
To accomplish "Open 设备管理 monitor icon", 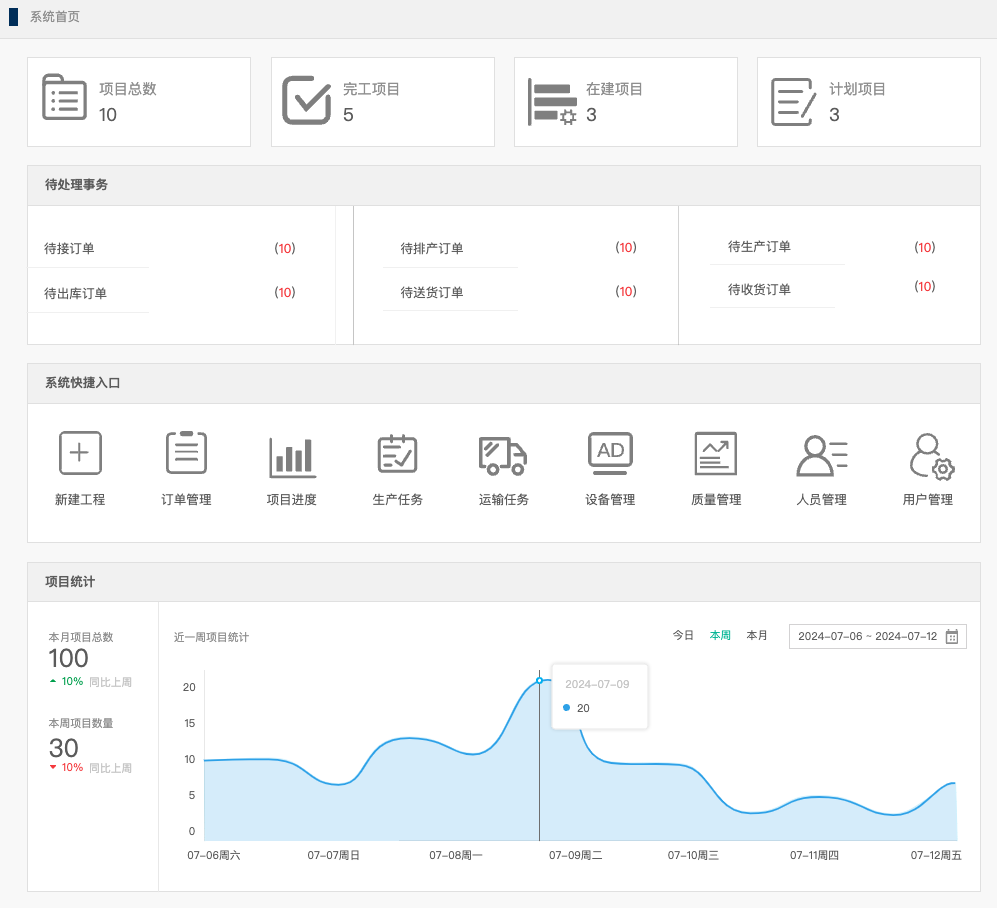I will click(x=610, y=453).
